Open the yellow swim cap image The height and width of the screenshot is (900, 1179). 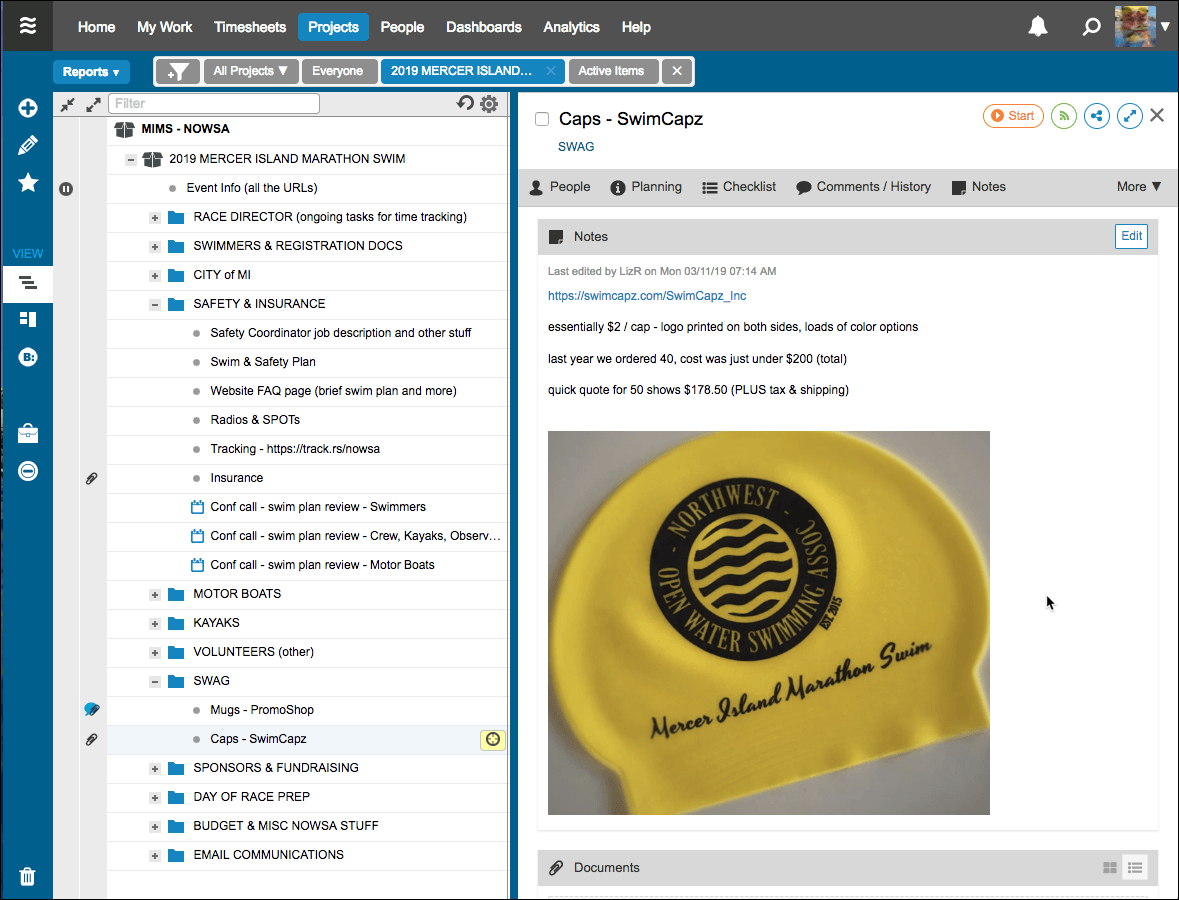pyautogui.click(x=768, y=623)
